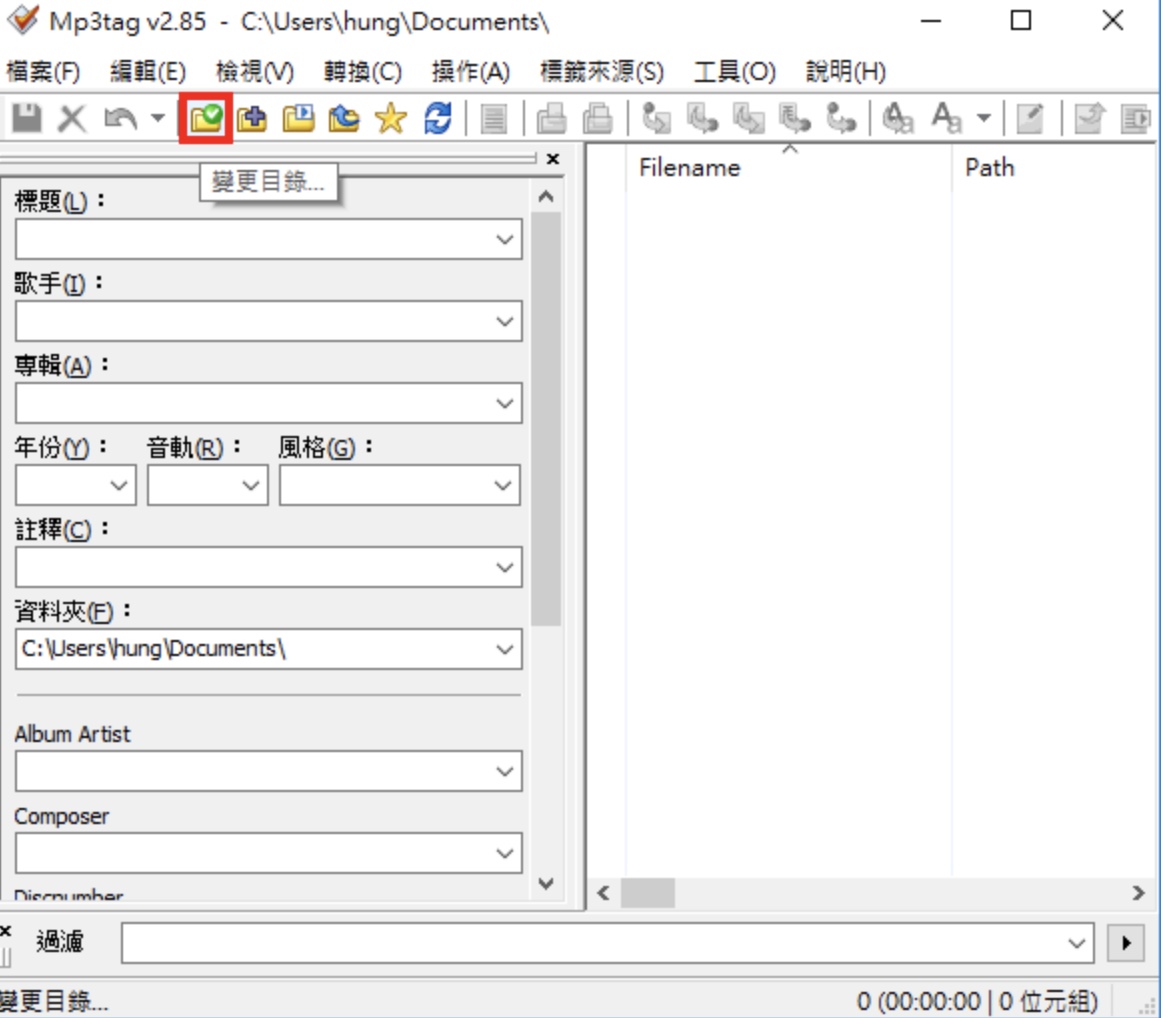This screenshot has width=1168, height=1018.
Task: Open the 說明(H) menu
Action: 846,71
